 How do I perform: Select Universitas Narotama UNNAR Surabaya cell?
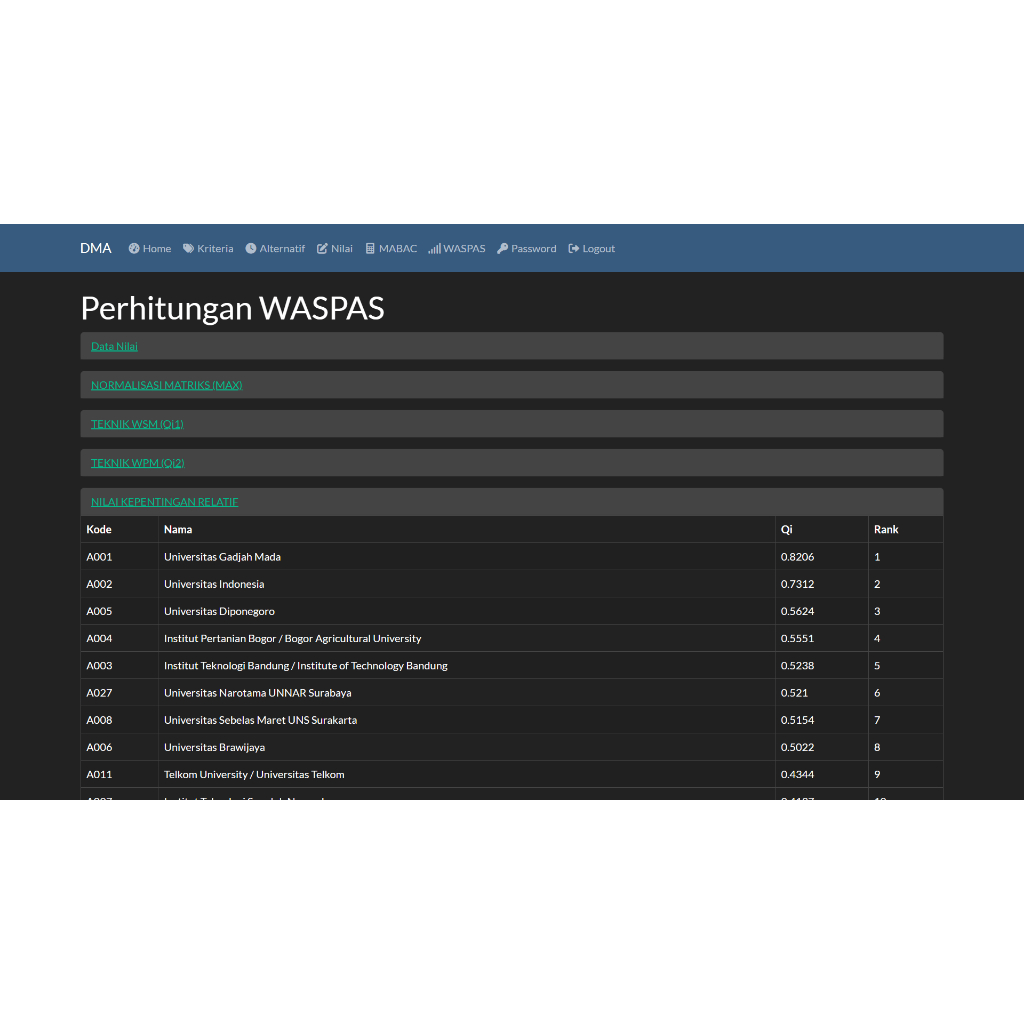point(466,693)
